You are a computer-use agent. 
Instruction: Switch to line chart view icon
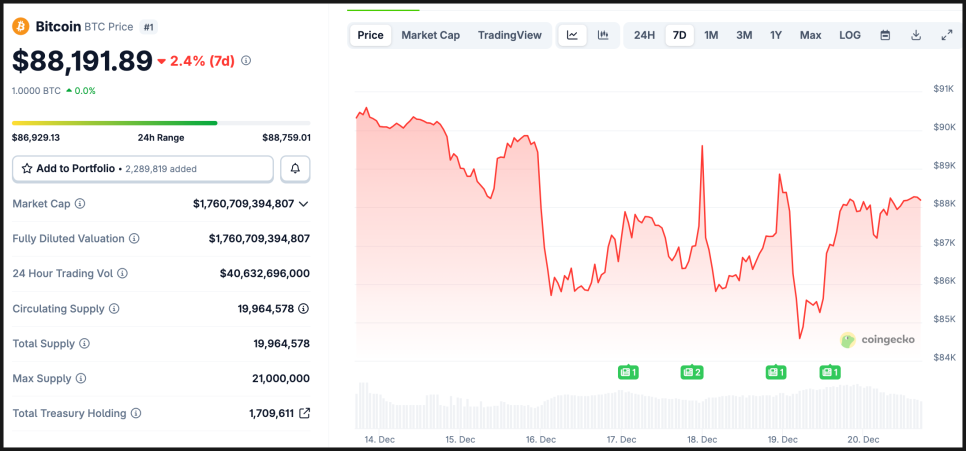tap(572, 35)
